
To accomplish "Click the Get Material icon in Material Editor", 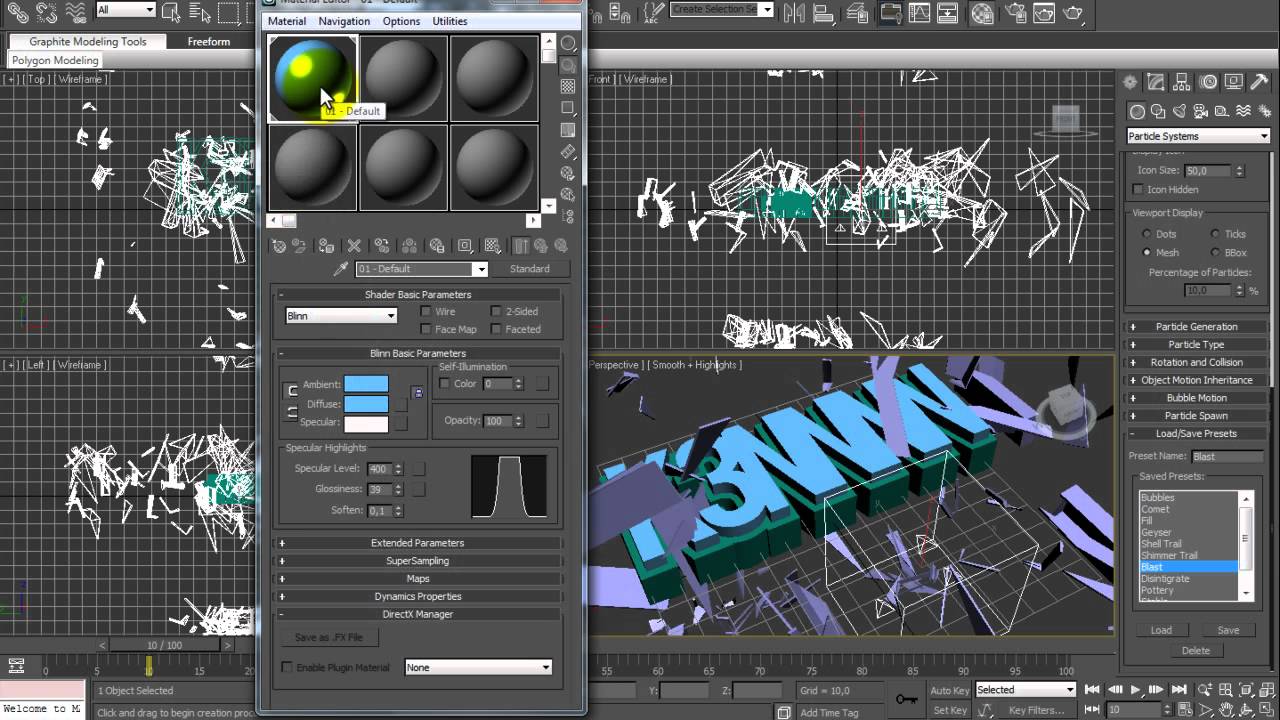I will 279,246.
